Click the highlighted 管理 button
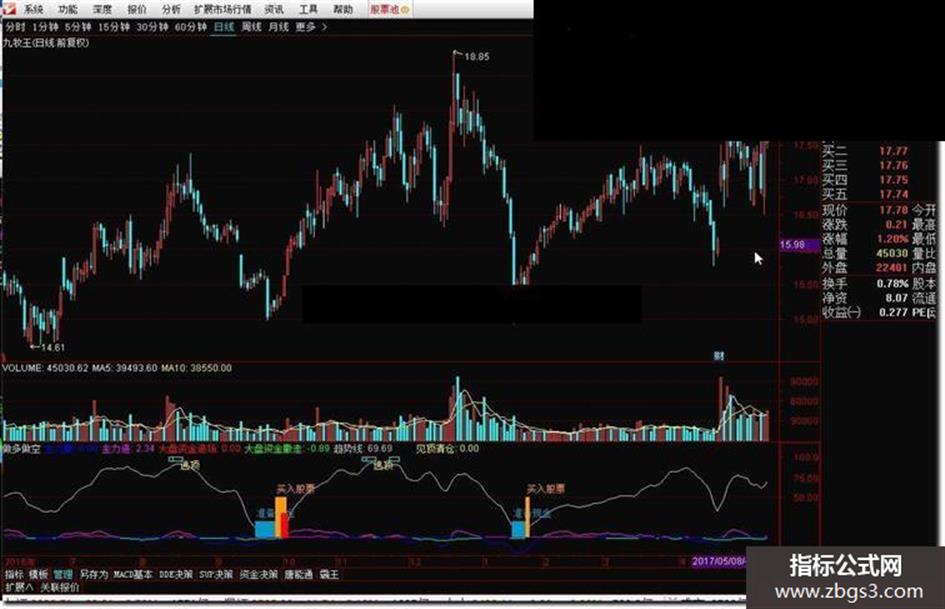Screen dimensions: 945x609 [63, 575]
